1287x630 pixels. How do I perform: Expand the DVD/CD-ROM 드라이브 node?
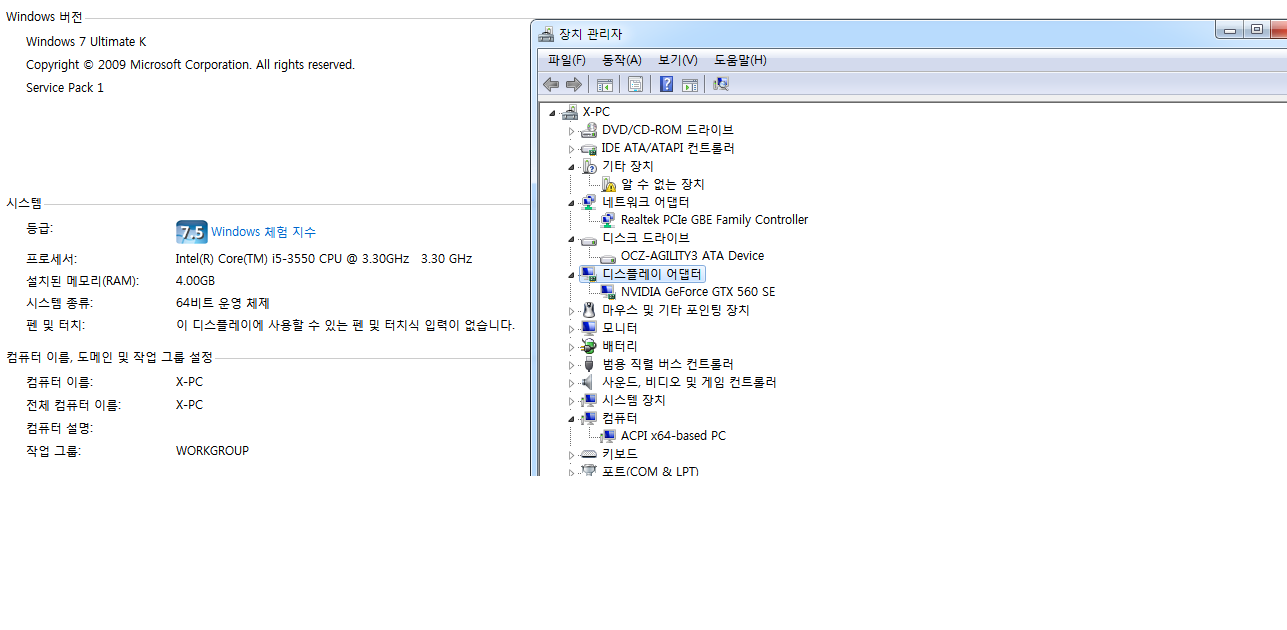click(572, 131)
